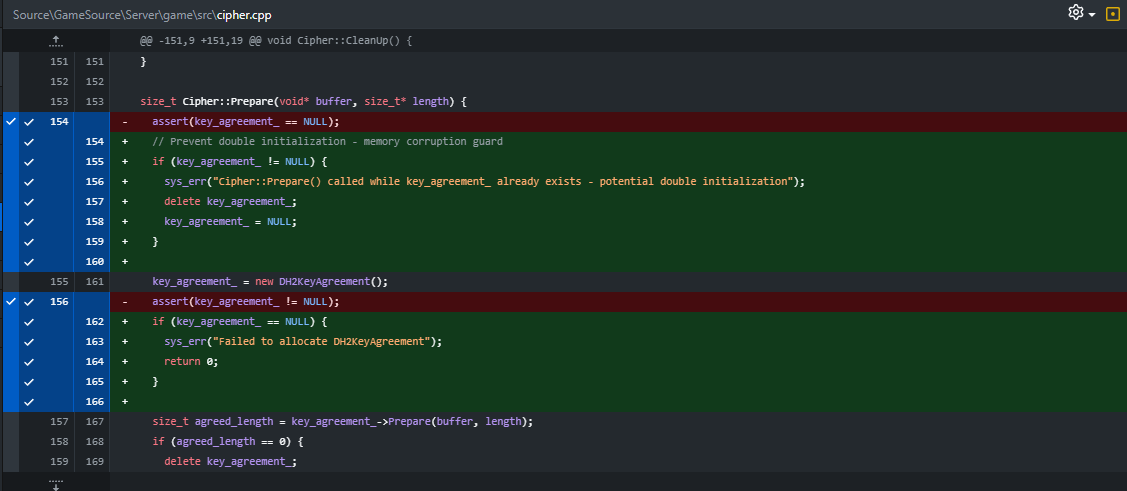The width and height of the screenshot is (1127, 491).
Task: Open the dropdown arrow next to the gear
Action: tap(1092, 14)
